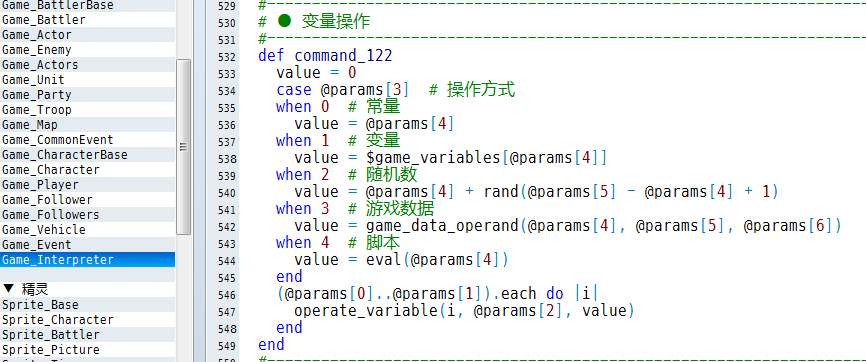Click the 'when 3' 游戏数据 line
This screenshot has width=866, height=362.
point(355,208)
